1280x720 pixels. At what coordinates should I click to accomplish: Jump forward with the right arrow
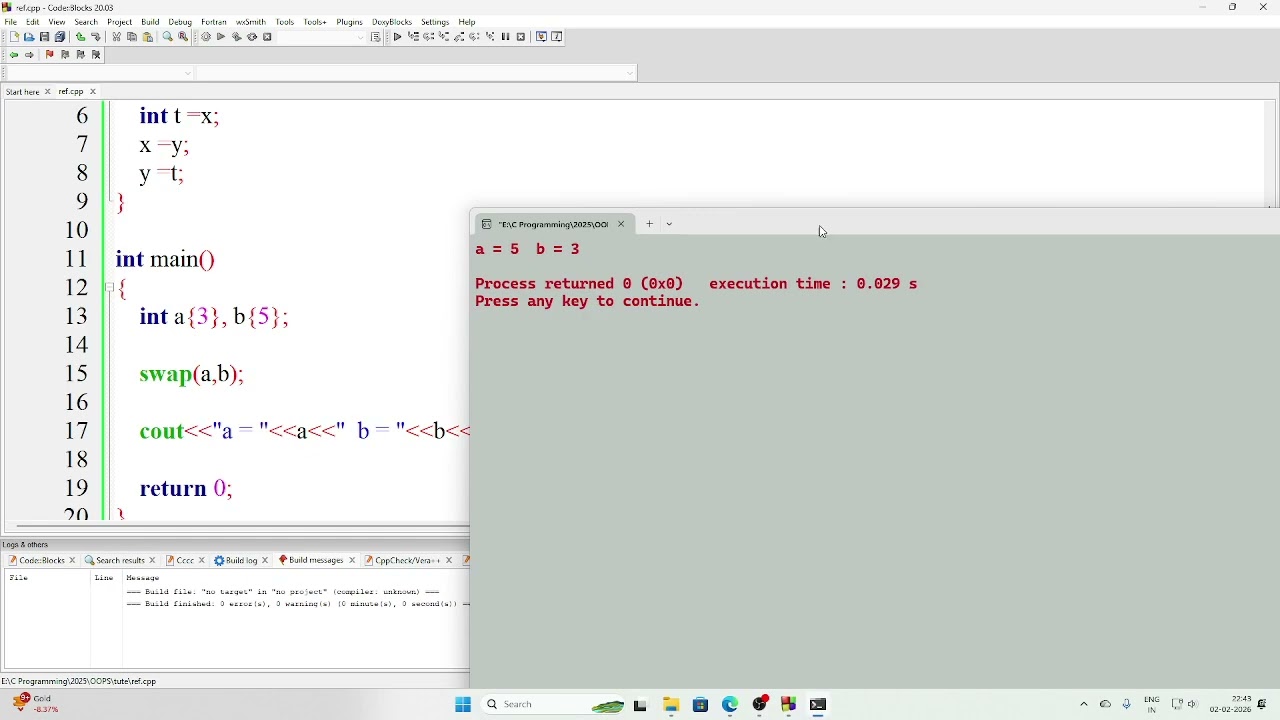[30, 55]
